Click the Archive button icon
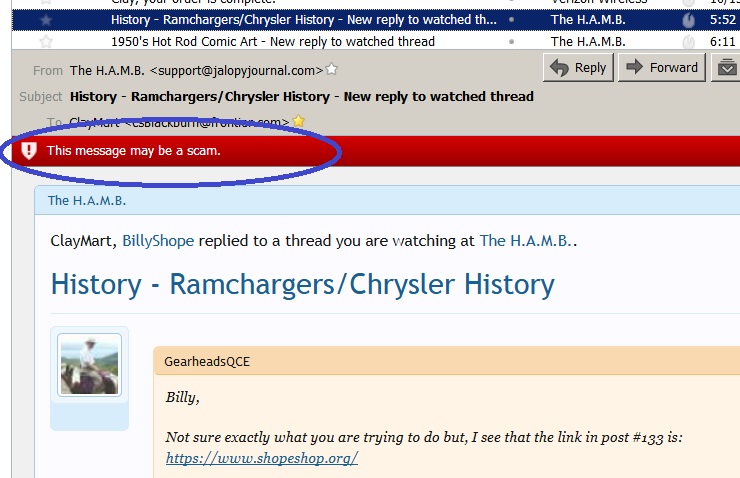This screenshot has height=478, width=740. coord(726,67)
